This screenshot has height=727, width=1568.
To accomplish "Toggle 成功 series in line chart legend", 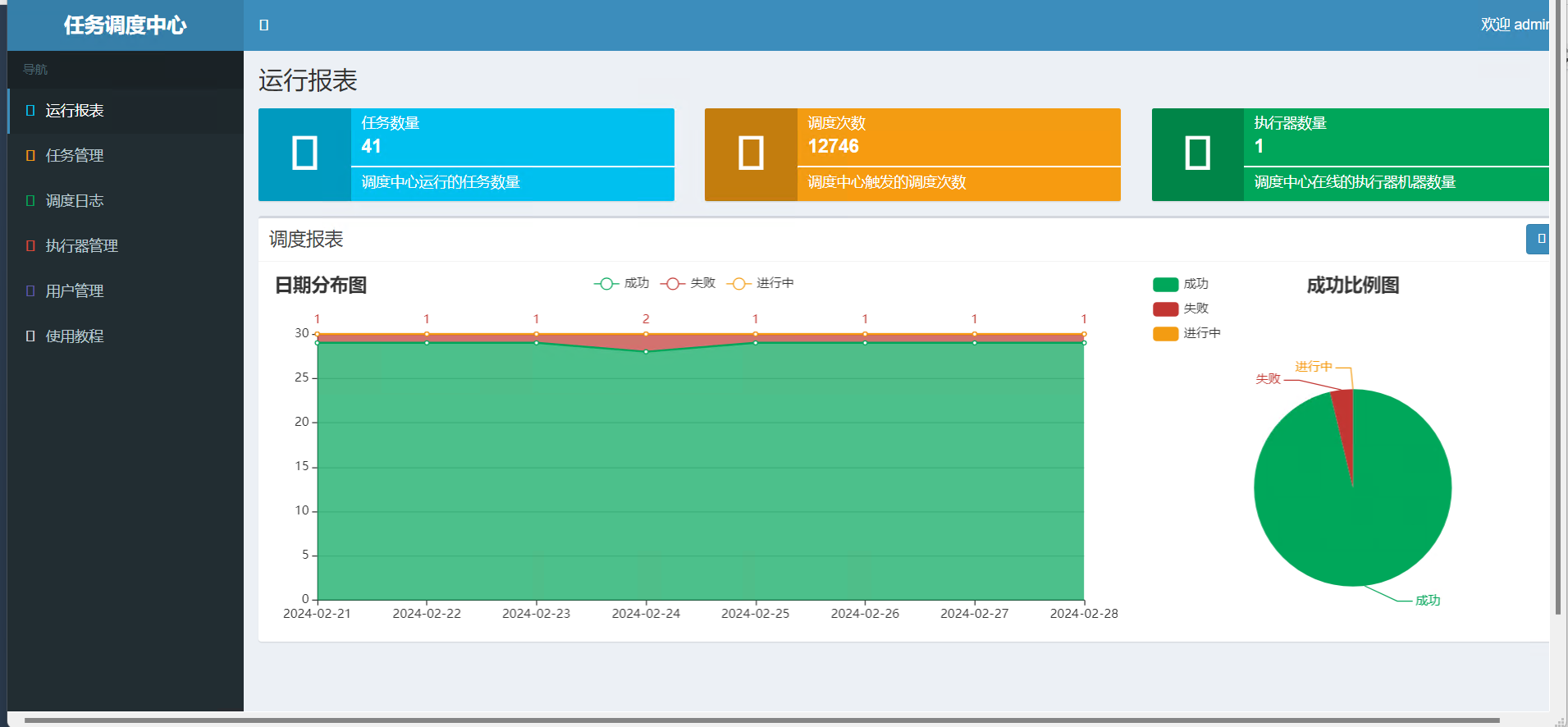I will click(621, 283).
